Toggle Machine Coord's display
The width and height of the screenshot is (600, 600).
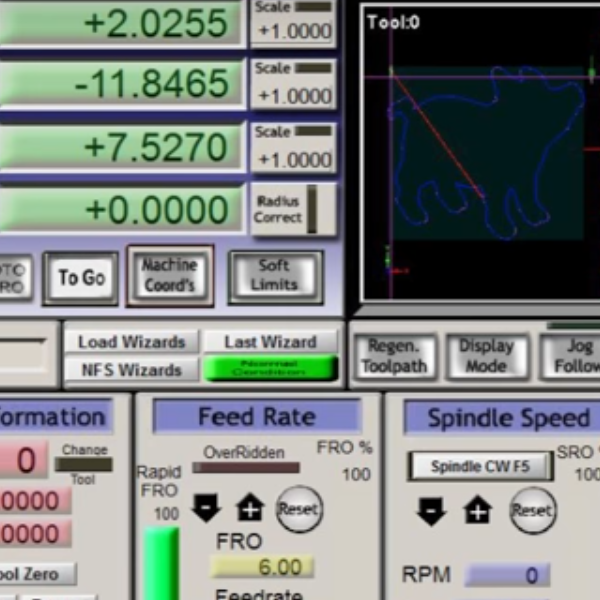(170, 275)
